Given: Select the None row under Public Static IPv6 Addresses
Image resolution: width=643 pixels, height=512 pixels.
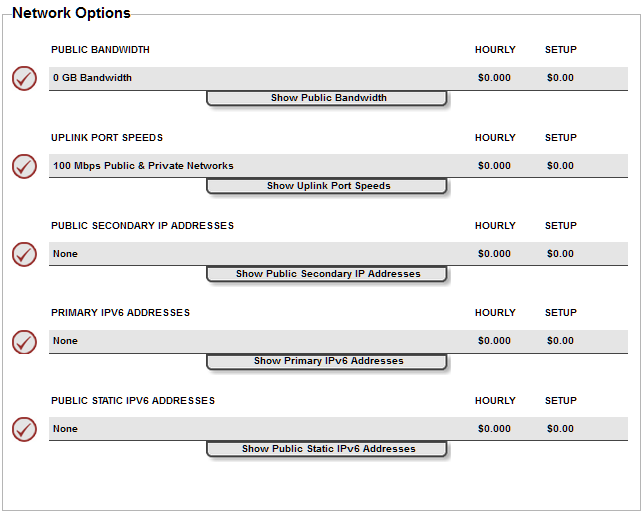Looking at the screenshot, I should 338,429.
